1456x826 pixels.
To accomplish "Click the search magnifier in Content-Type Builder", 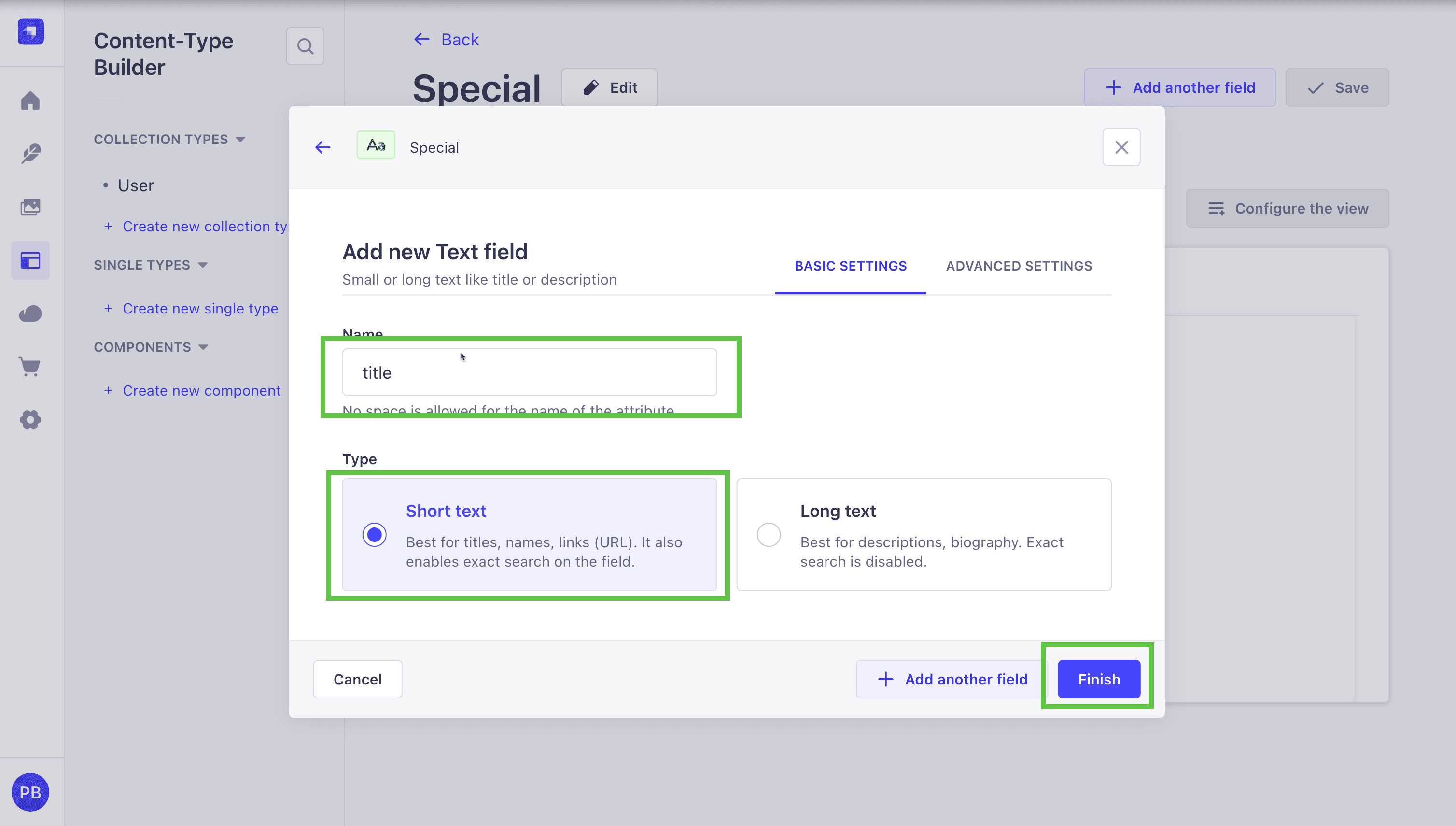I will 305,46.
